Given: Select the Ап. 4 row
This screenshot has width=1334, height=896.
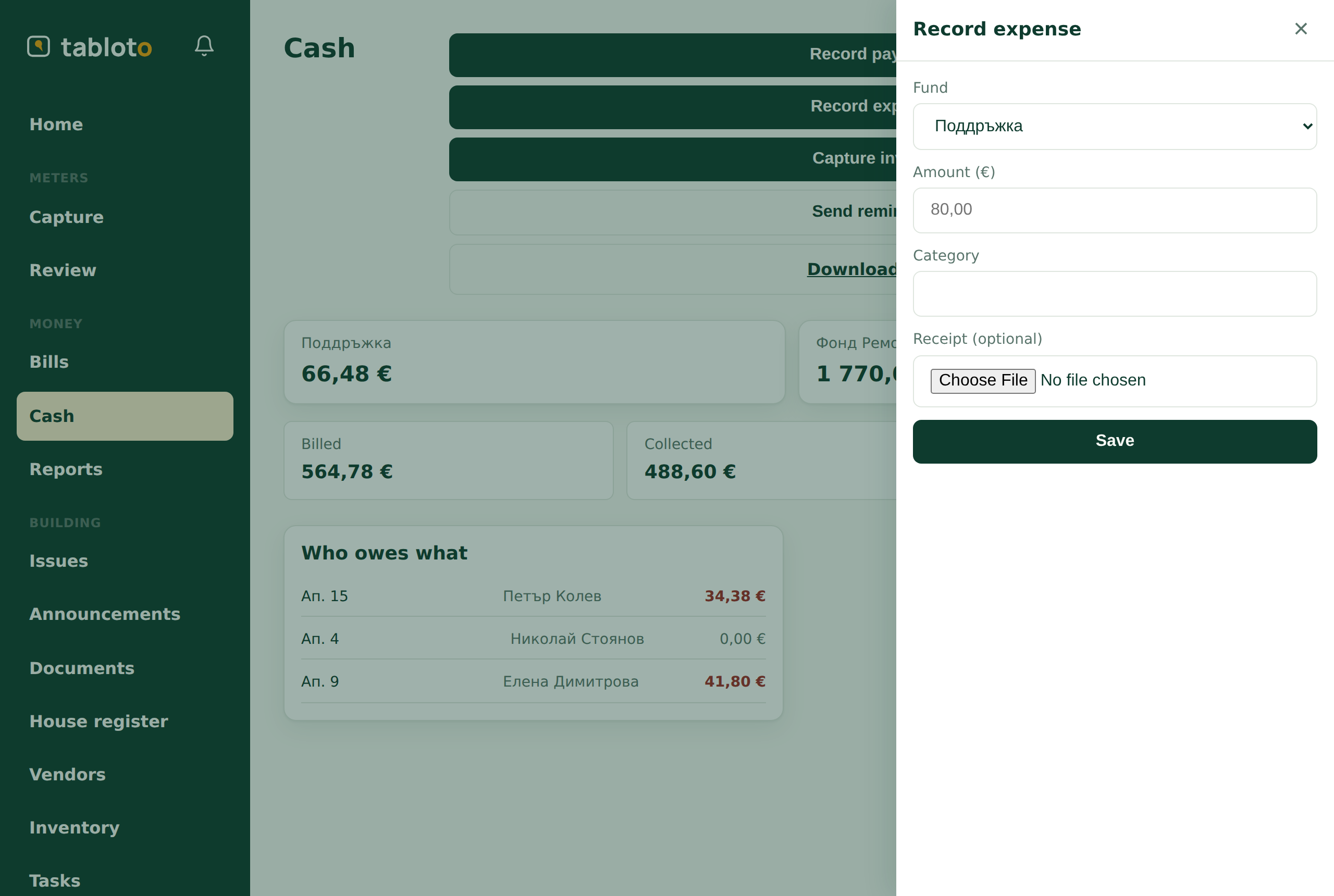Looking at the screenshot, I should (x=533, y=639).
